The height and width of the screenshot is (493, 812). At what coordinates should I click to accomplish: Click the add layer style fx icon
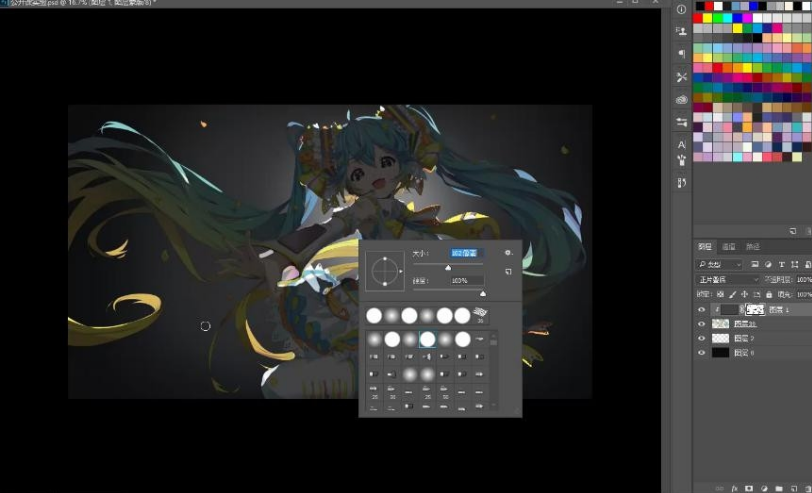pyautogui.click(x=734, y=488)
